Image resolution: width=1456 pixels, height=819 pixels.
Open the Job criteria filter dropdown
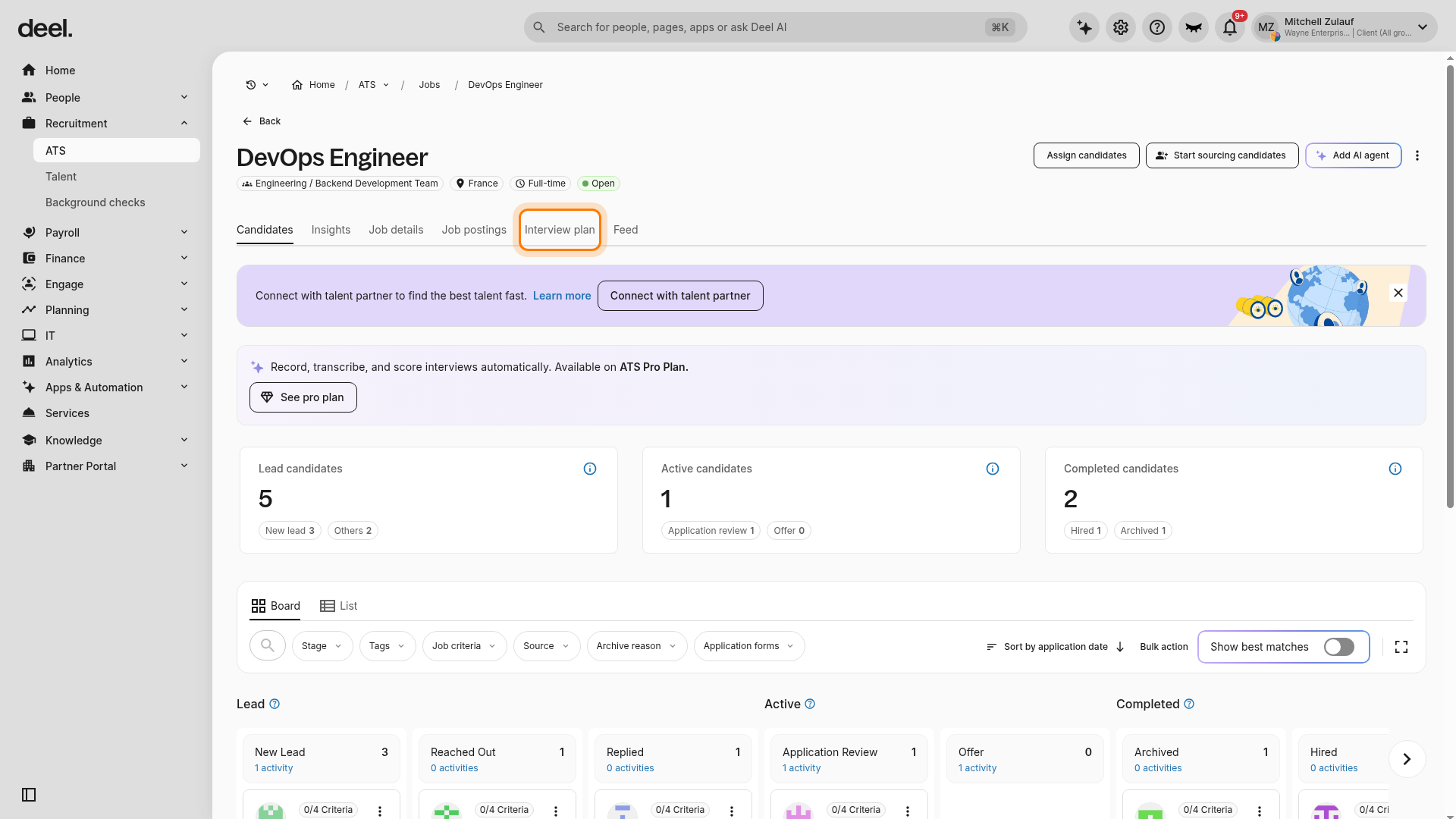point(464,646)
